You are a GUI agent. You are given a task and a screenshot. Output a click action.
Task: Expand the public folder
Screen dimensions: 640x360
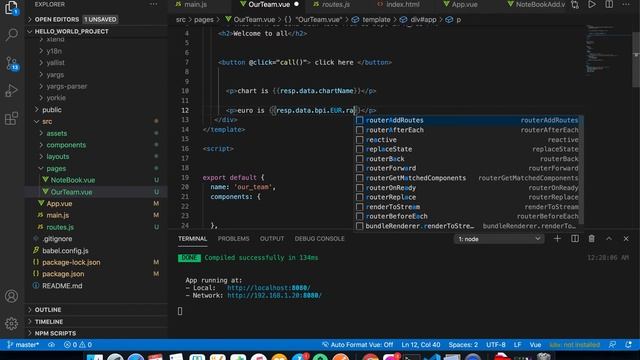[52, 109]
